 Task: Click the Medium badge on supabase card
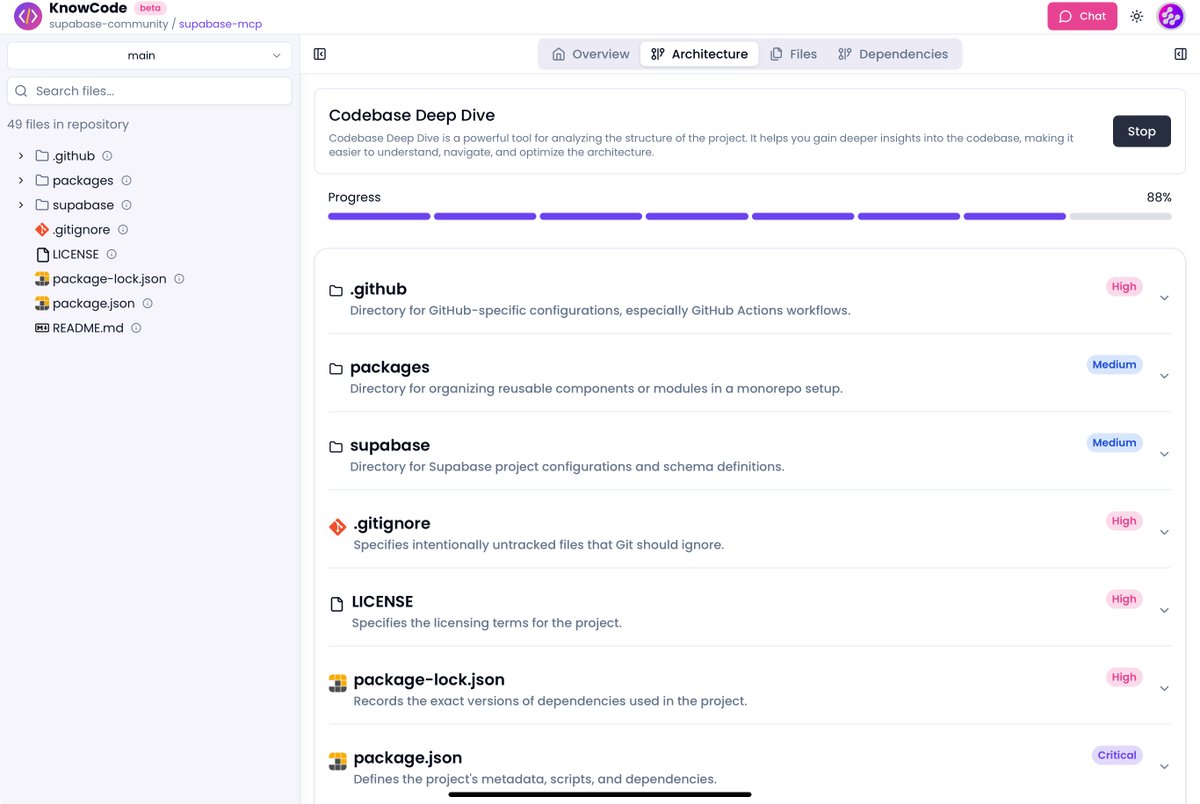point(1114,443)
